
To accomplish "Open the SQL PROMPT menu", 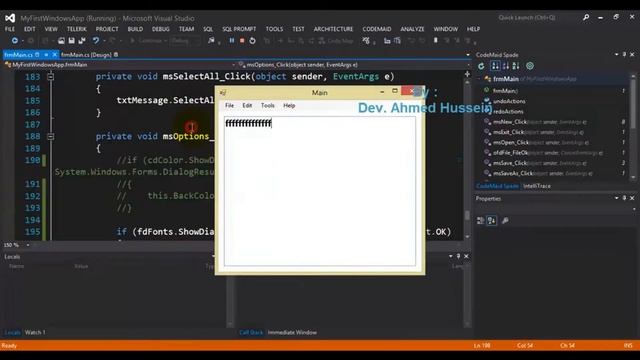I will tap(239, 29).
